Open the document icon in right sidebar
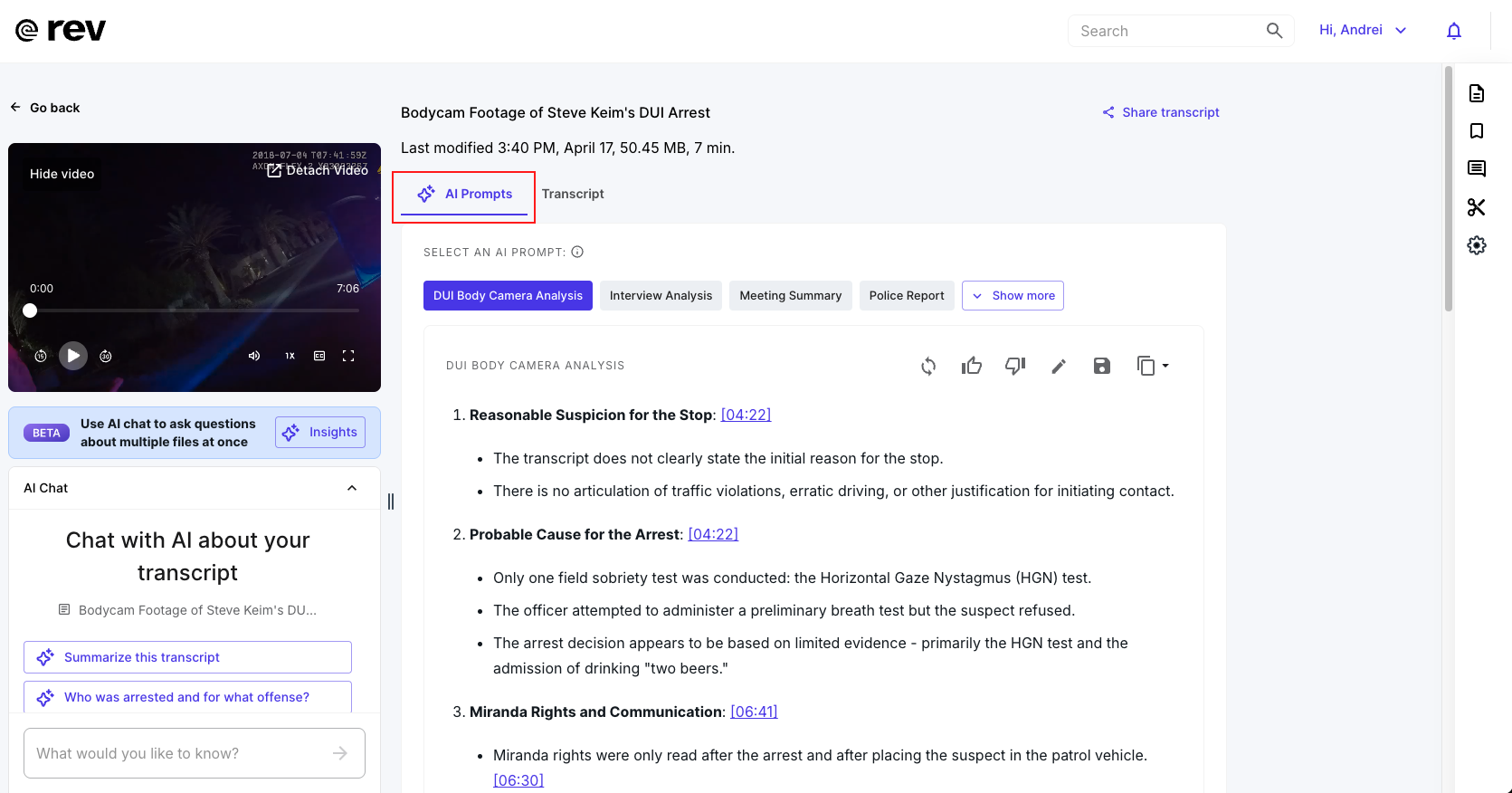 point(1477,93)
